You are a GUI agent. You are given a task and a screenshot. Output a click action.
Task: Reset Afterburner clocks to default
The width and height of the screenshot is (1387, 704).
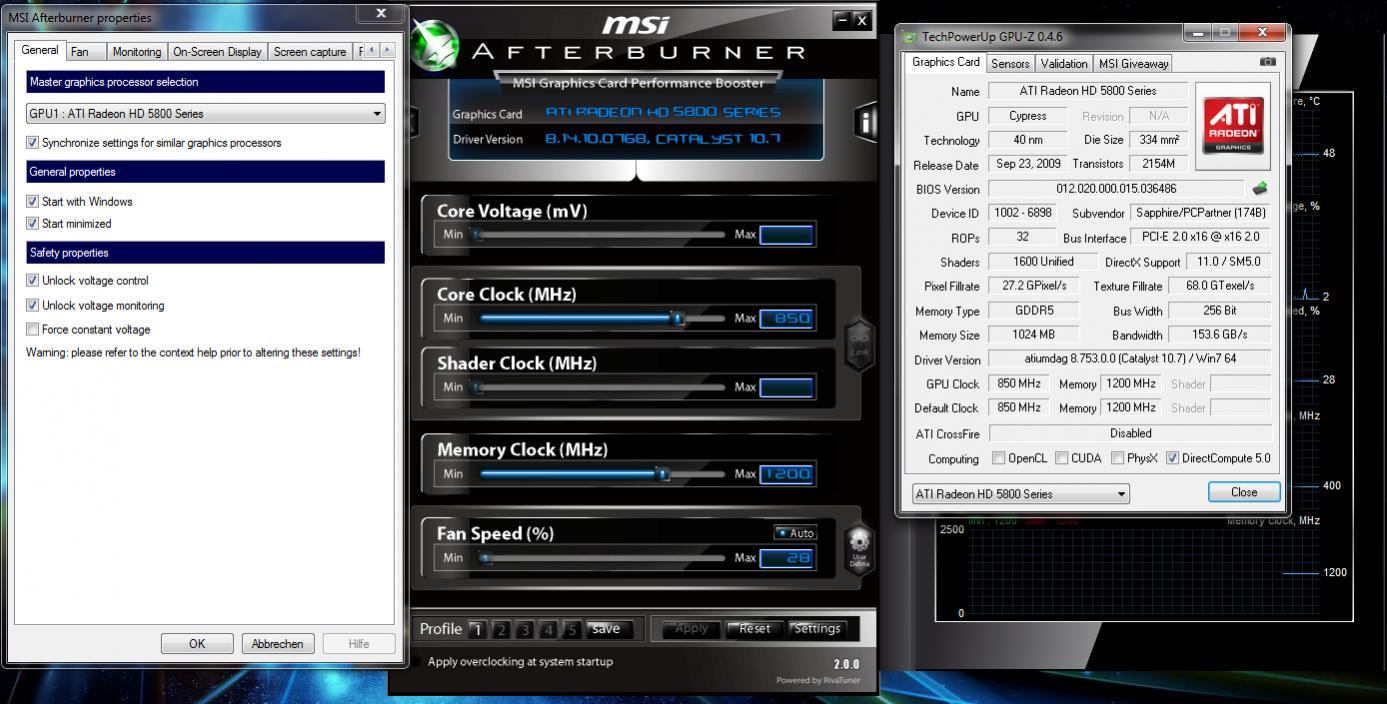pyautogui.click(x=754, y=629)
